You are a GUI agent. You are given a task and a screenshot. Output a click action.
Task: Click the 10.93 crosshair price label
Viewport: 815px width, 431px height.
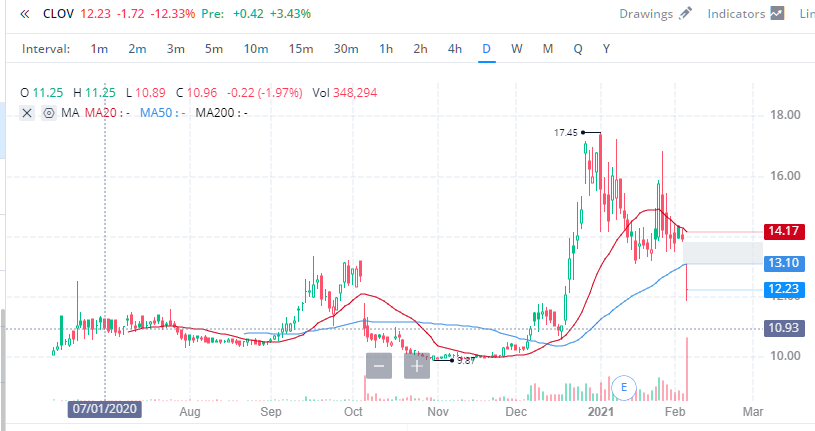(x=784, y=328)
